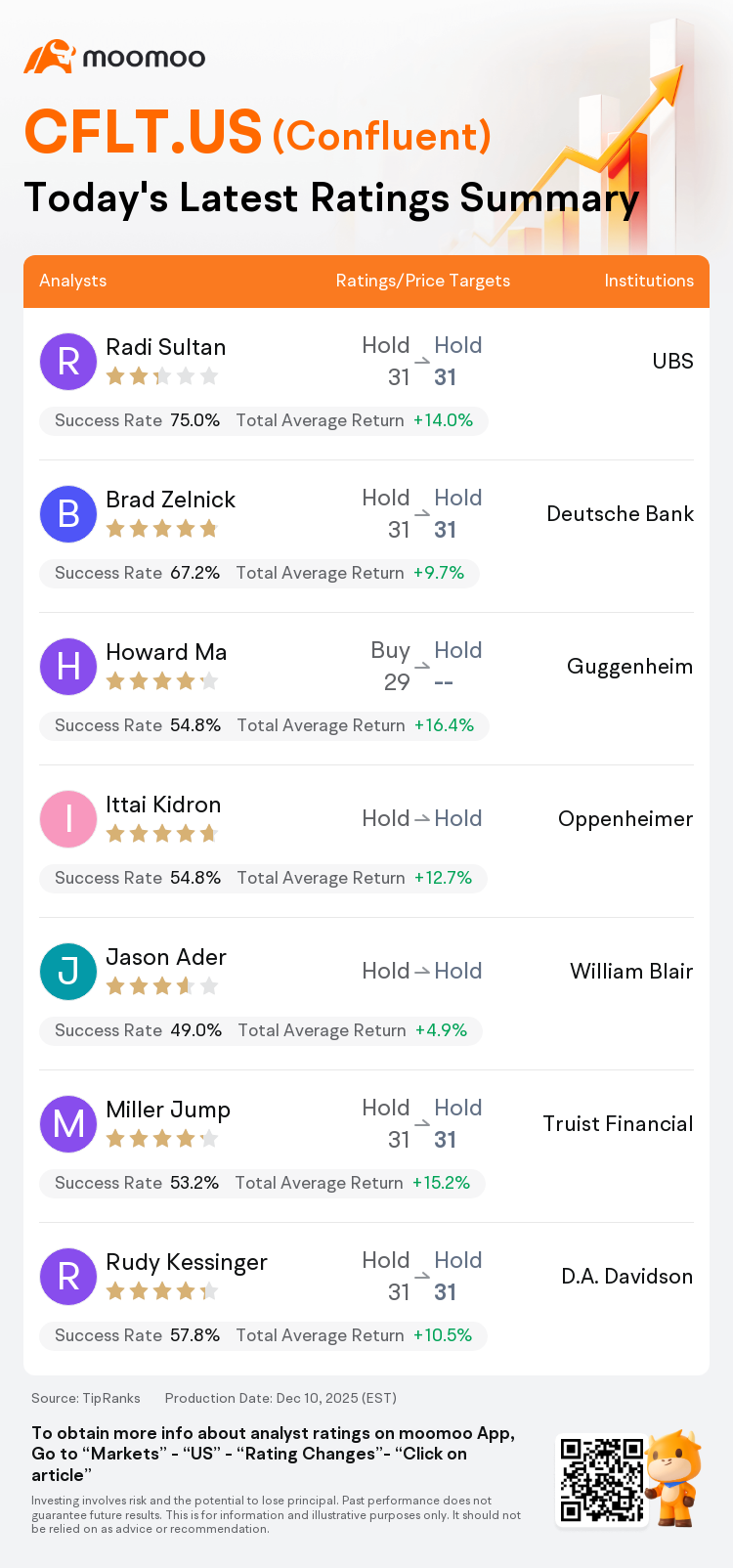Viewport: 733px width, 1568px height.
Task: Click the CFLT.US ticker title
Action: point(144,133)
